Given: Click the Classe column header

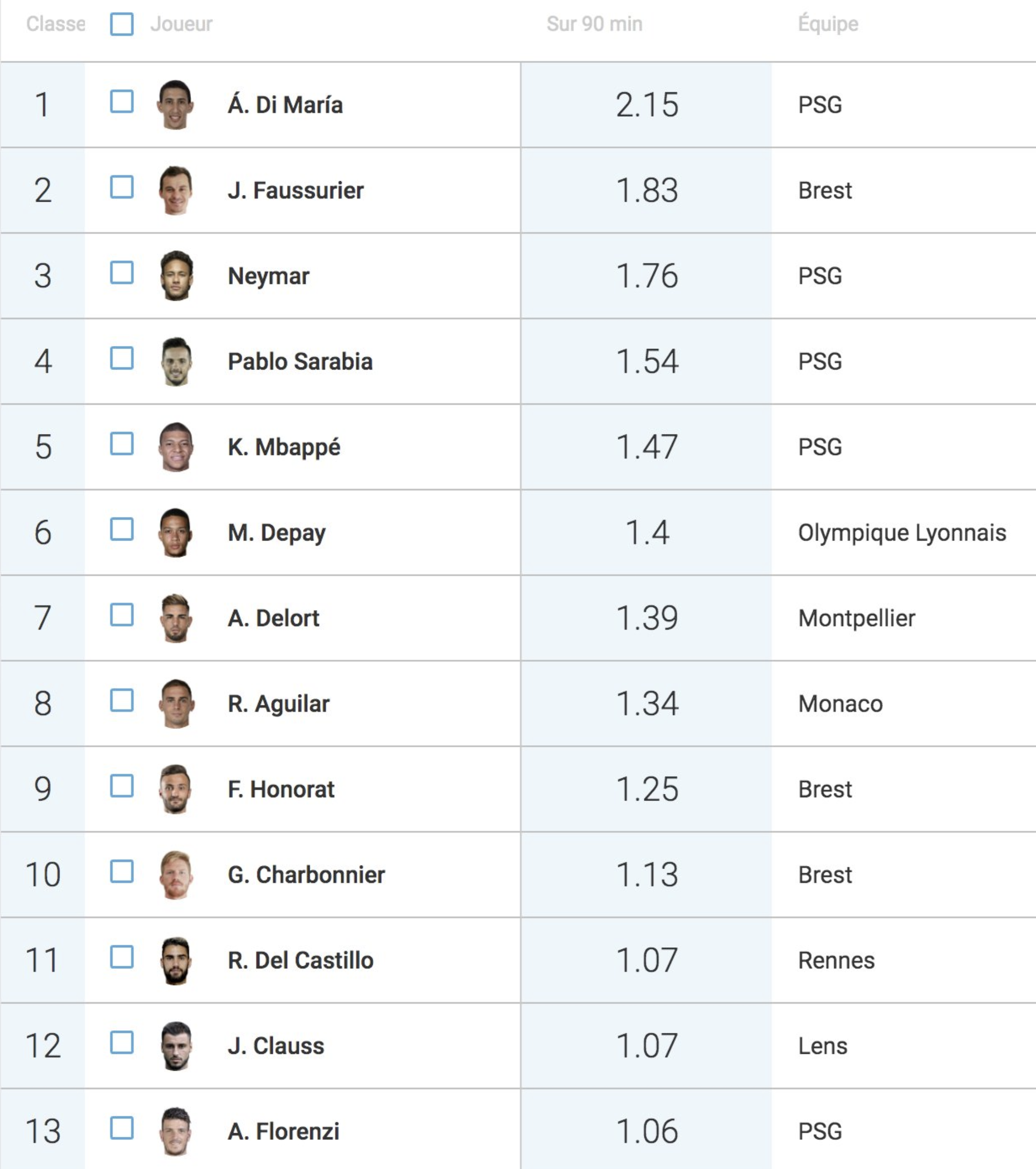Looking at the screenshot, I should coord(55,24).
